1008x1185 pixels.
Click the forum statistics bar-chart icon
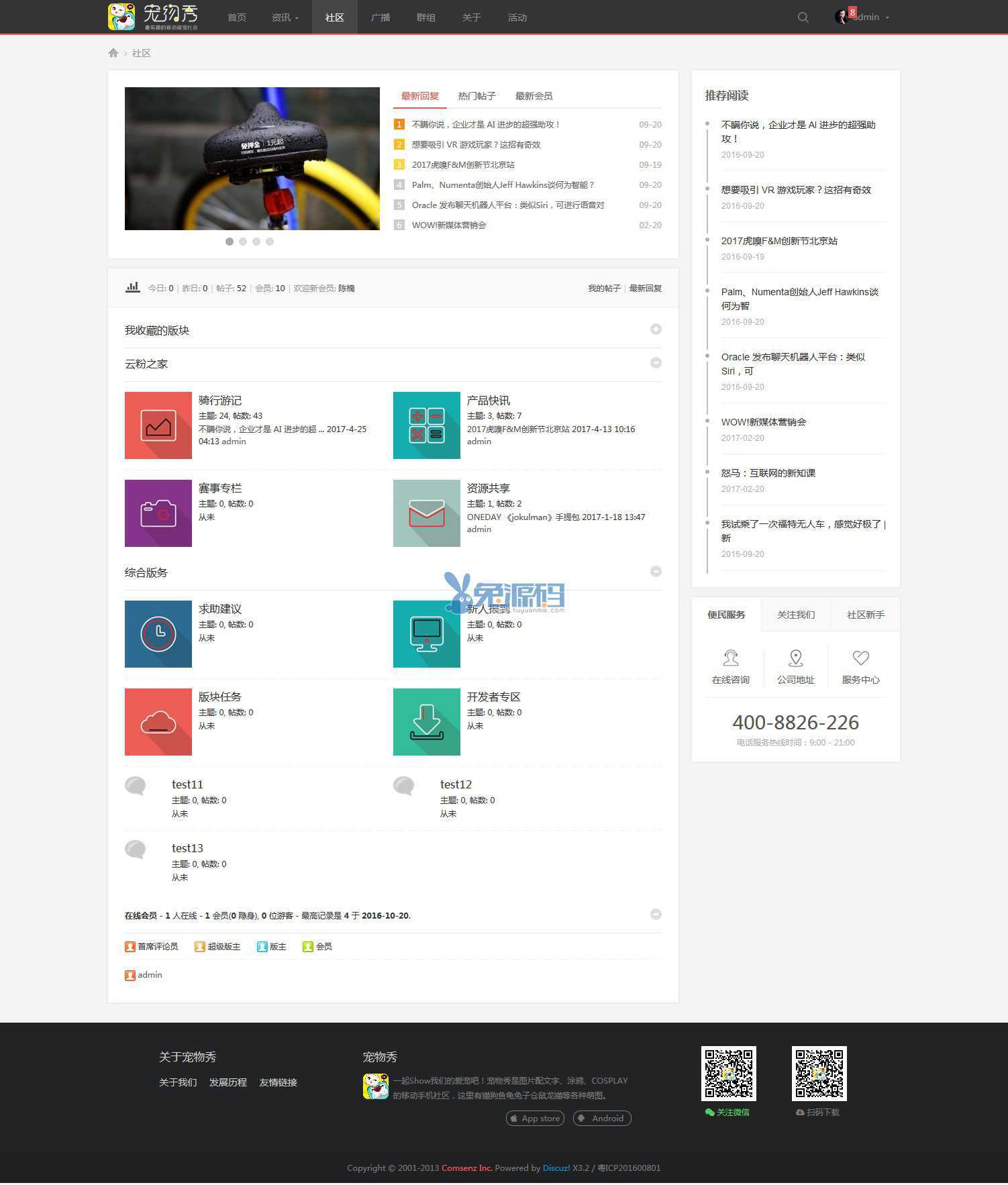coord(133,287)
